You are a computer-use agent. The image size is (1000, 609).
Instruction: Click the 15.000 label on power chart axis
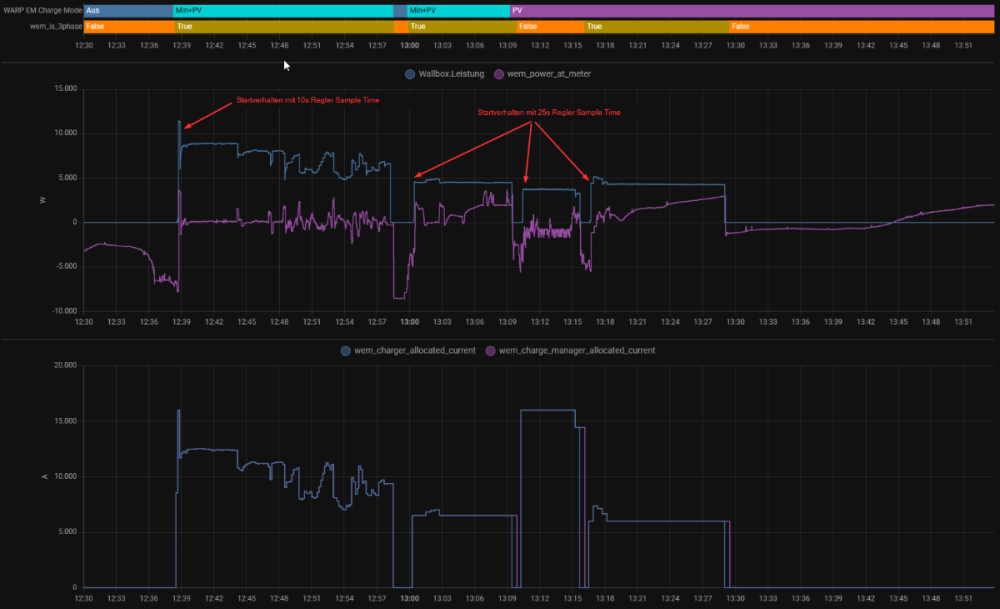click(x=63, y=89)
